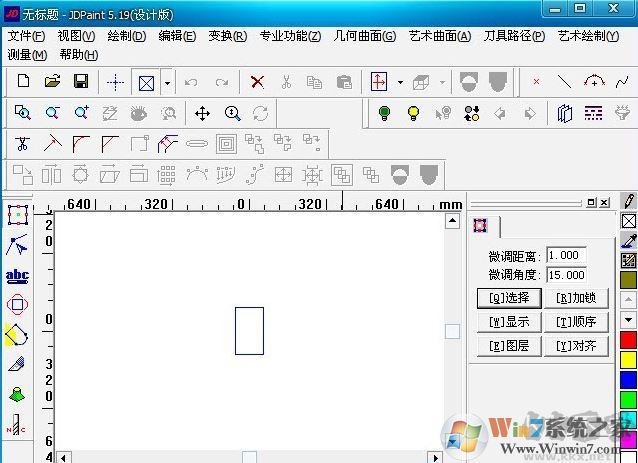Select the curve spline drawing tool
Image resolution: width=638 pixels, height=463 pixels.
pyautogui.click(x=622, y=82)
